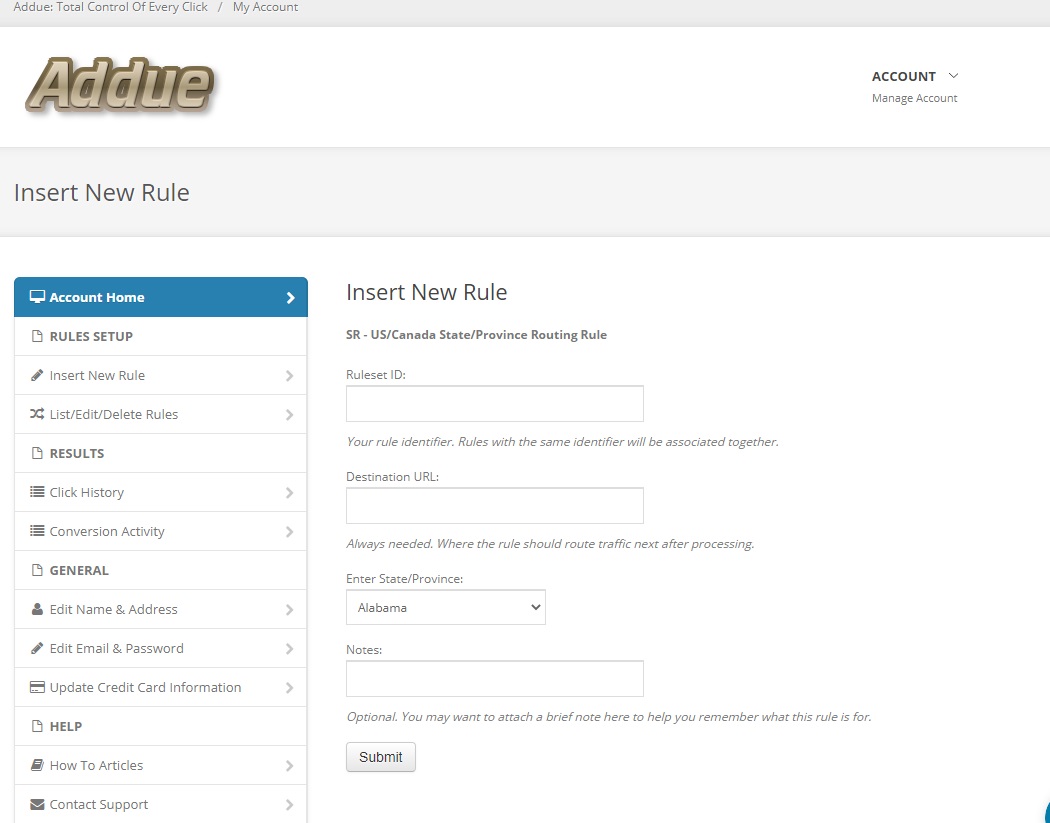Screen dimensions: 1050x823
Task: Select Edit Name & Address
Action: coord(161,609)
